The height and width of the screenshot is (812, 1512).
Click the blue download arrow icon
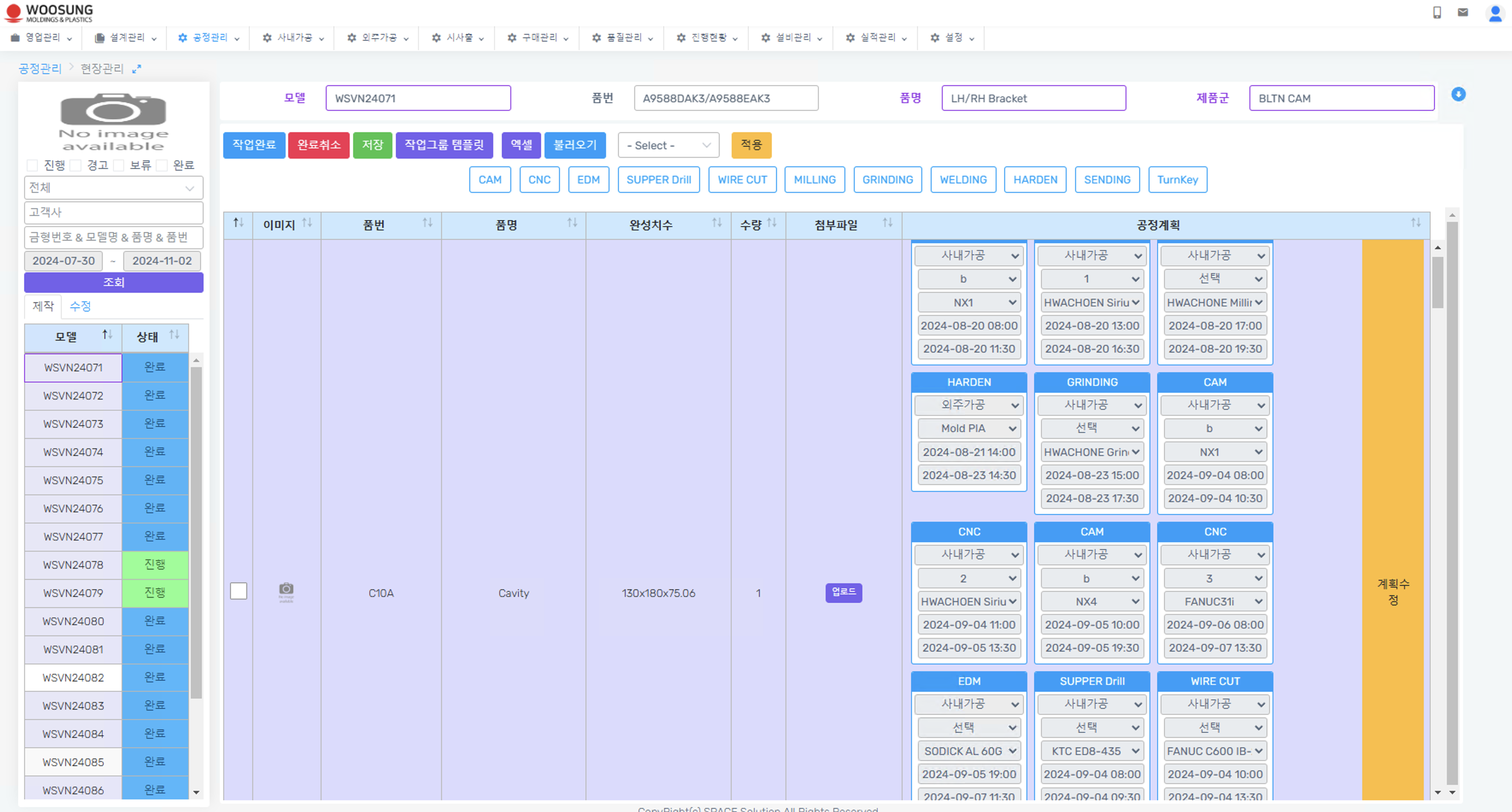pos(1458,94)
